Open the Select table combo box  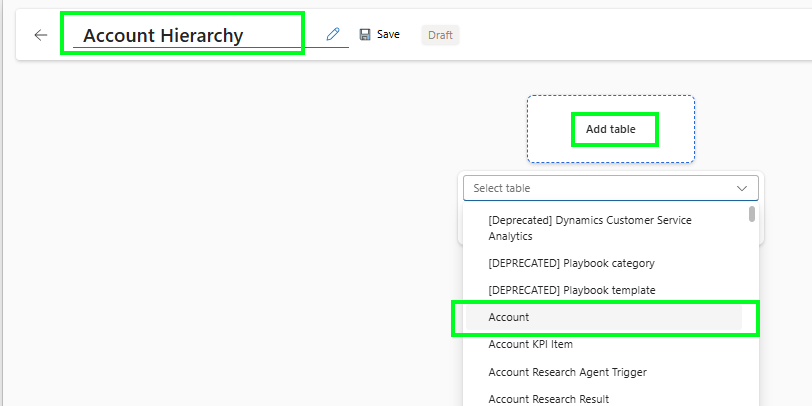coord(610,188)
